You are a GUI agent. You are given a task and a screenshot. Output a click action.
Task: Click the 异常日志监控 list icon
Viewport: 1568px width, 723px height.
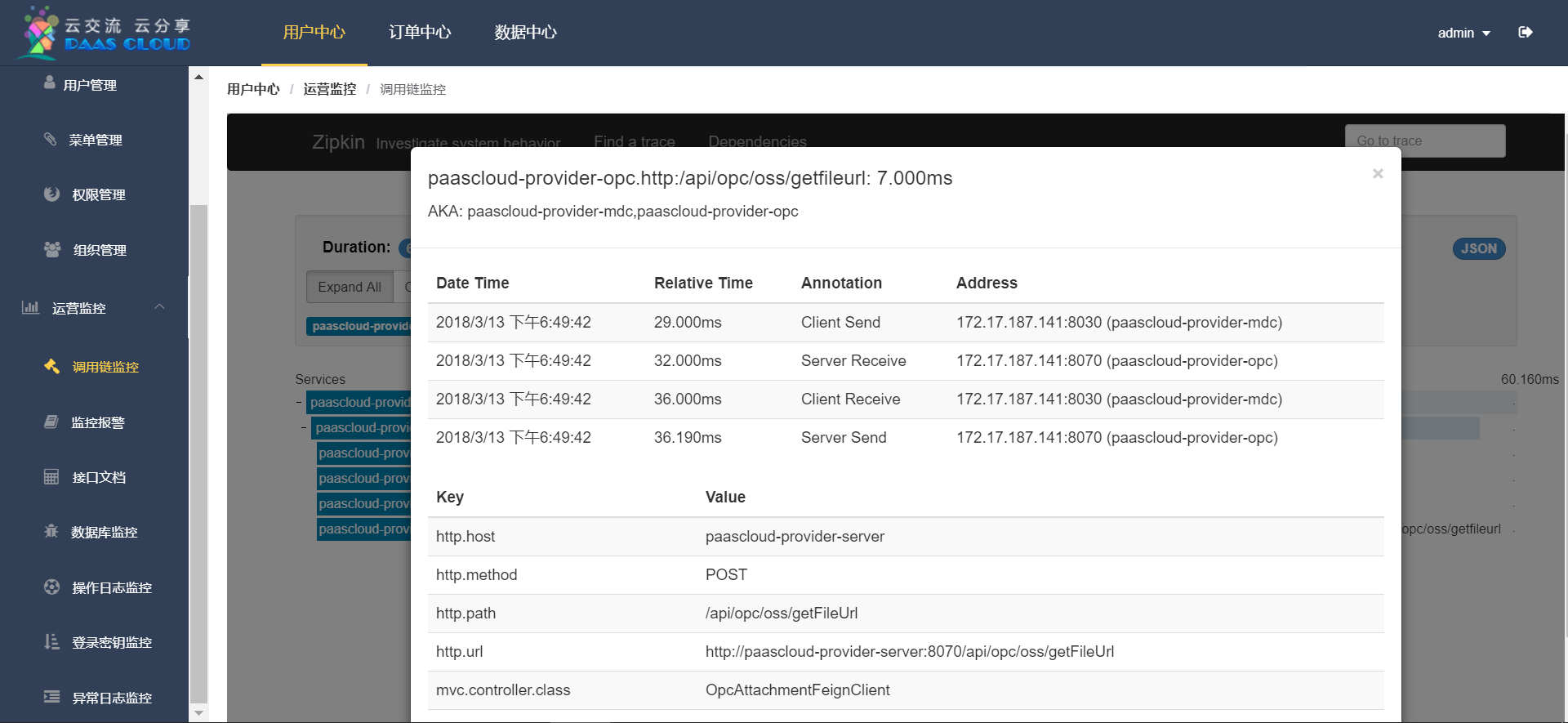click(x=51, y=697)
